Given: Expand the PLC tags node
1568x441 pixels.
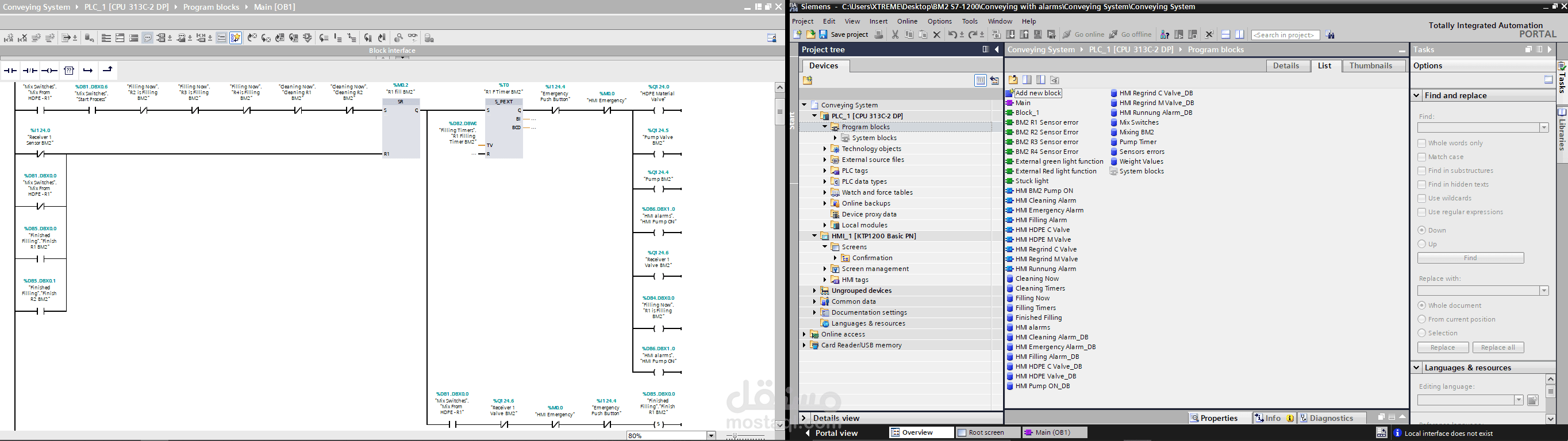Looking at the screenshot, I should pos(825,171).
